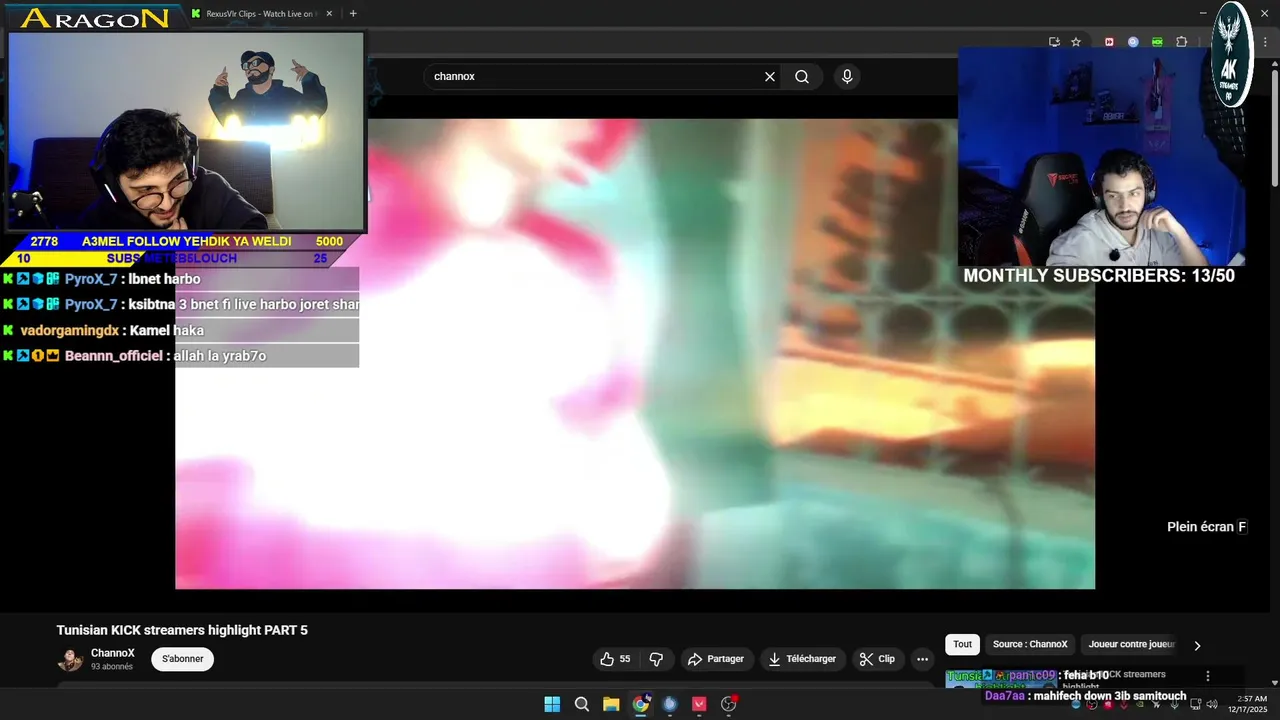This screenshot has width=1280, height=720.
Task: Click the green extension icon
Action: pyautogui.click(x=1157, y=42)
